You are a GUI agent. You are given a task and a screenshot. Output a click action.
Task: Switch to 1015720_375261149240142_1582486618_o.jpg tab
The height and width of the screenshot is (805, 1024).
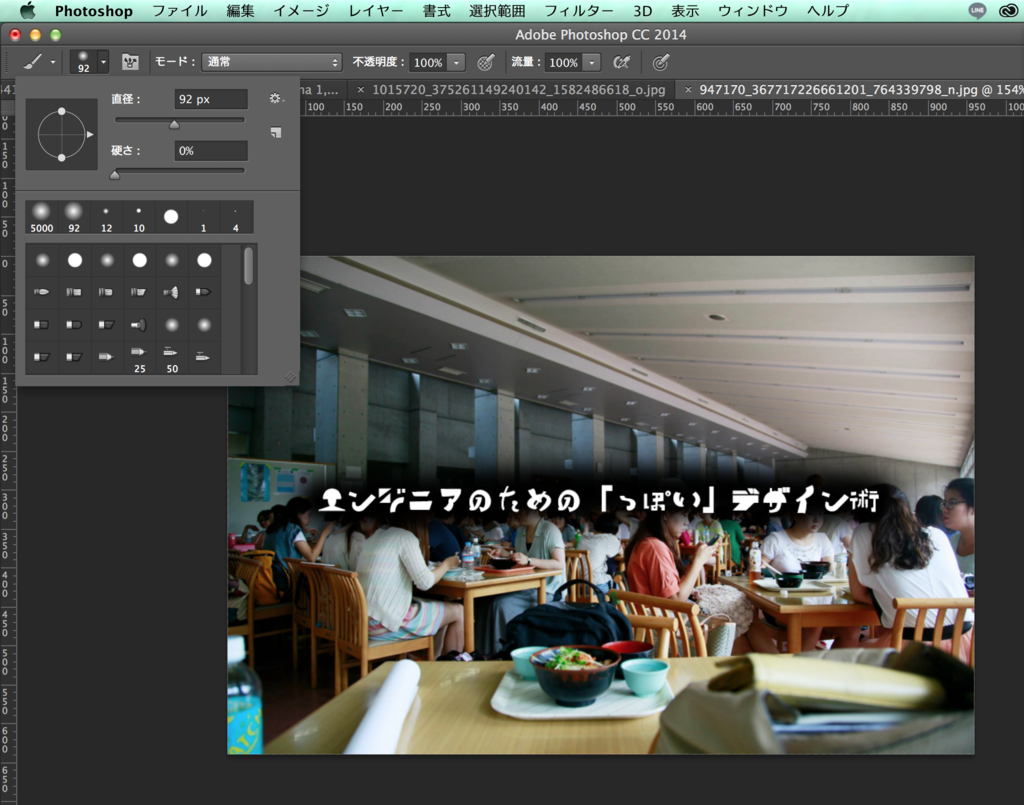pos(519,89)
